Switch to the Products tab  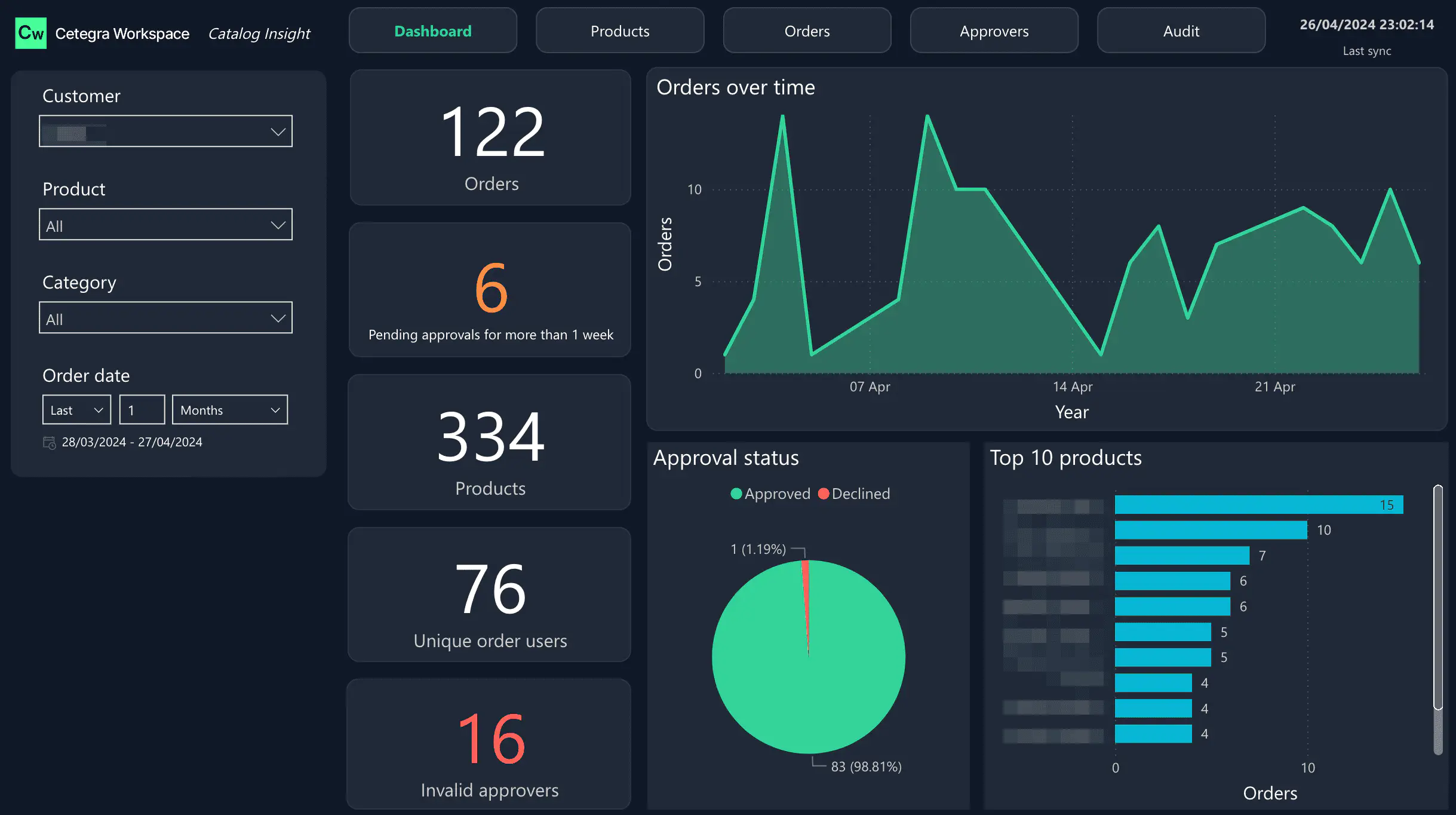(620, 31)
